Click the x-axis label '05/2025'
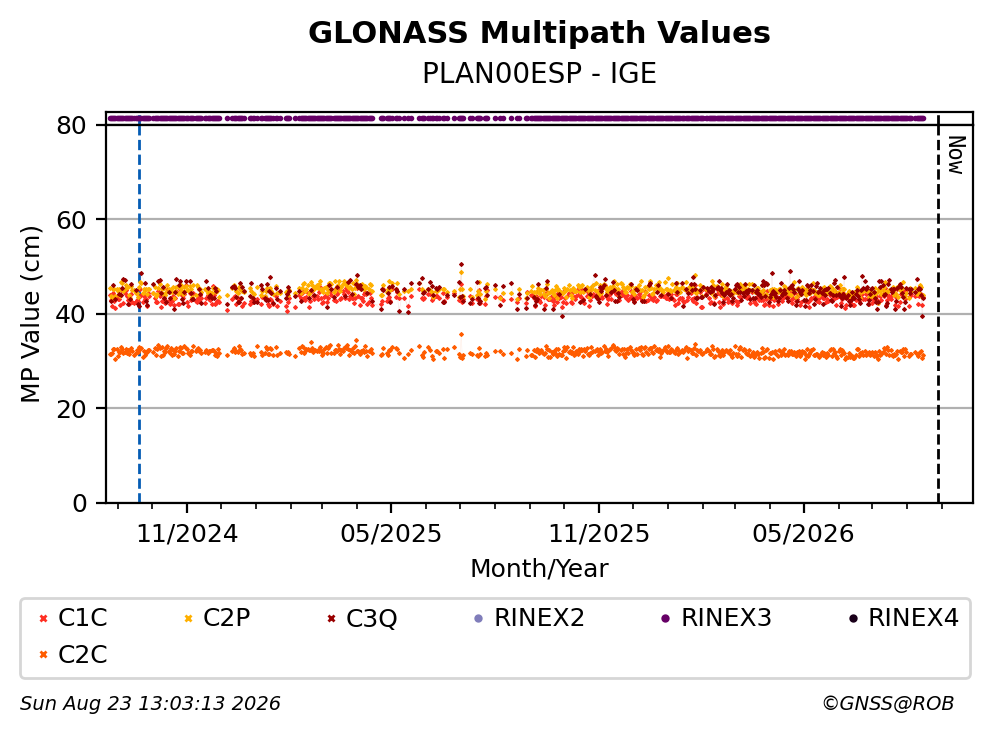This screenshot has width=993, height=734. pos(391,534)
